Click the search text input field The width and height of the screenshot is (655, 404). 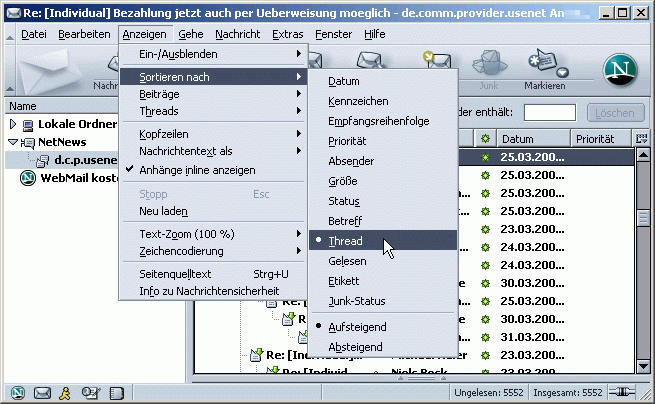(x=550, y=112)
